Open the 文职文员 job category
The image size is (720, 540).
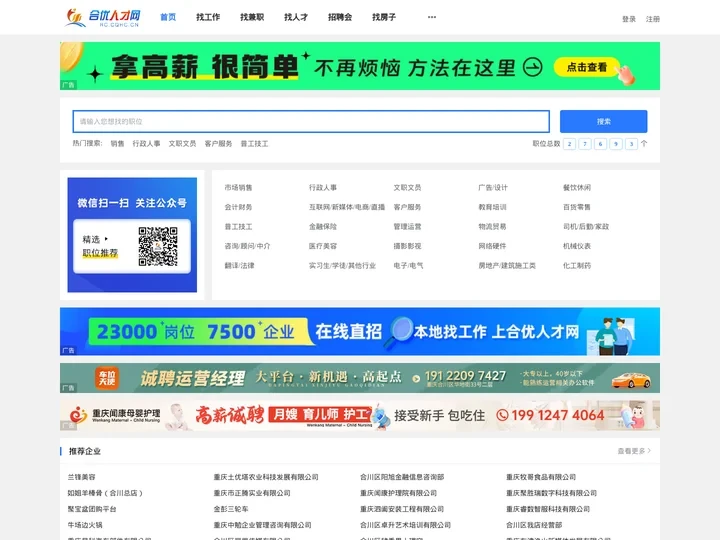tap(407, 187)
